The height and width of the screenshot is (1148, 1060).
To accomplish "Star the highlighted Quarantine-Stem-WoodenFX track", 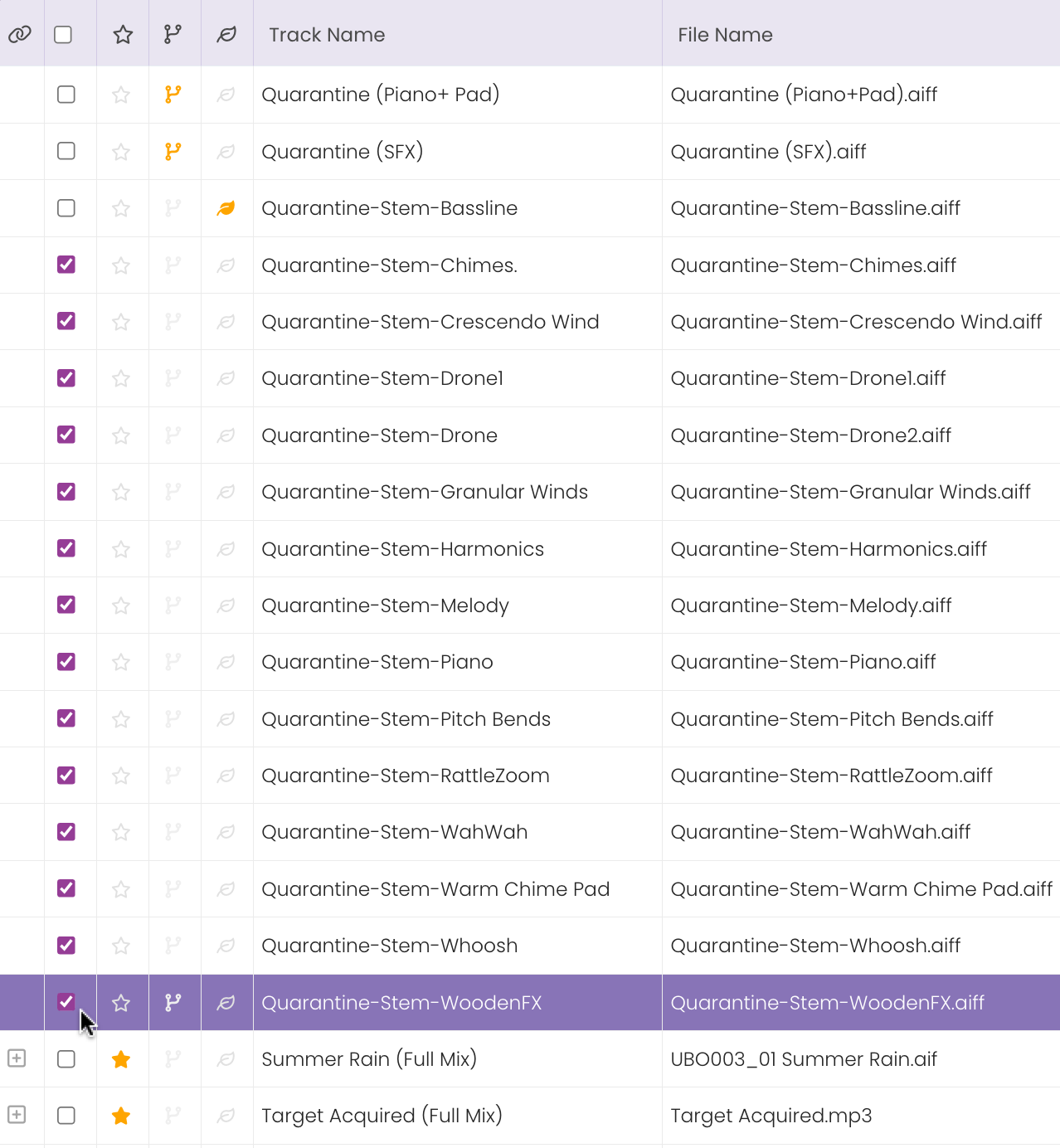I will click(x=121, y=1003).
